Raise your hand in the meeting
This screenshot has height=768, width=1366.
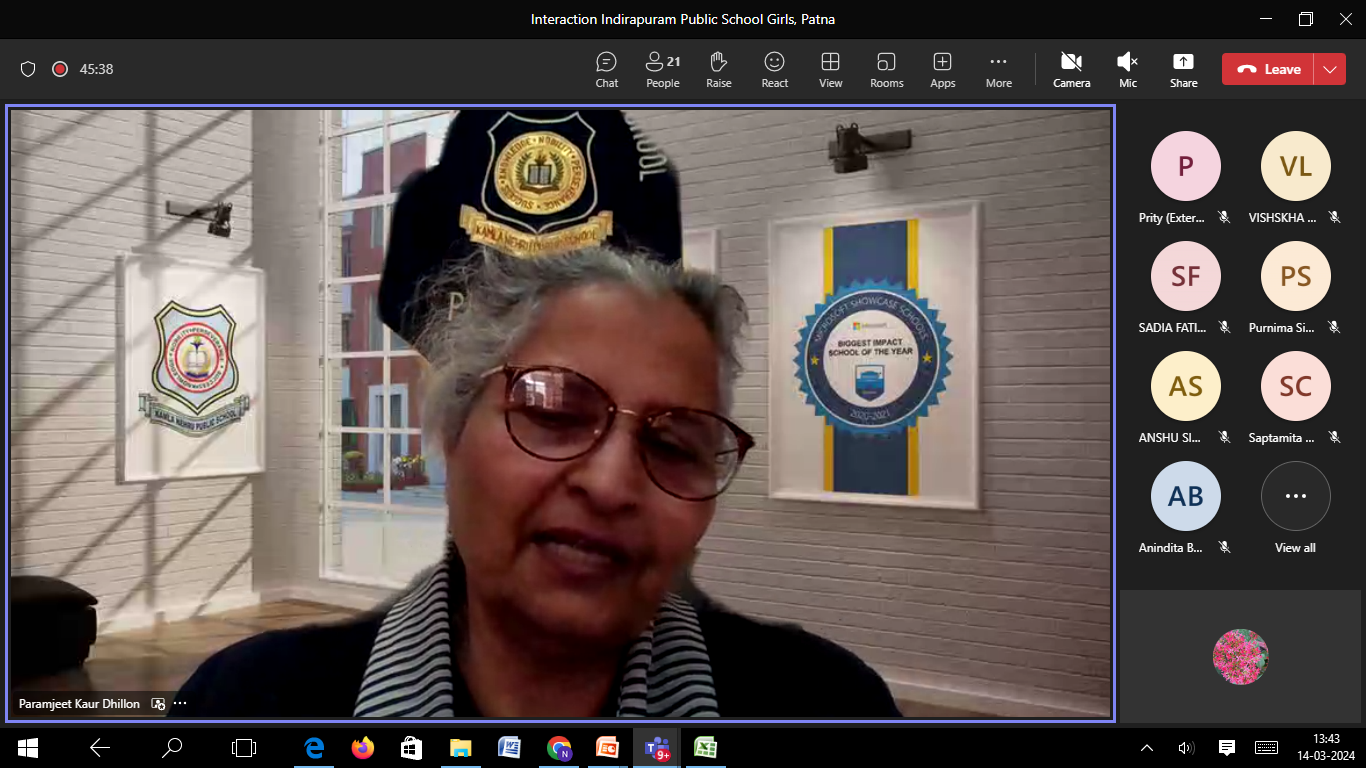pos(718,69)
